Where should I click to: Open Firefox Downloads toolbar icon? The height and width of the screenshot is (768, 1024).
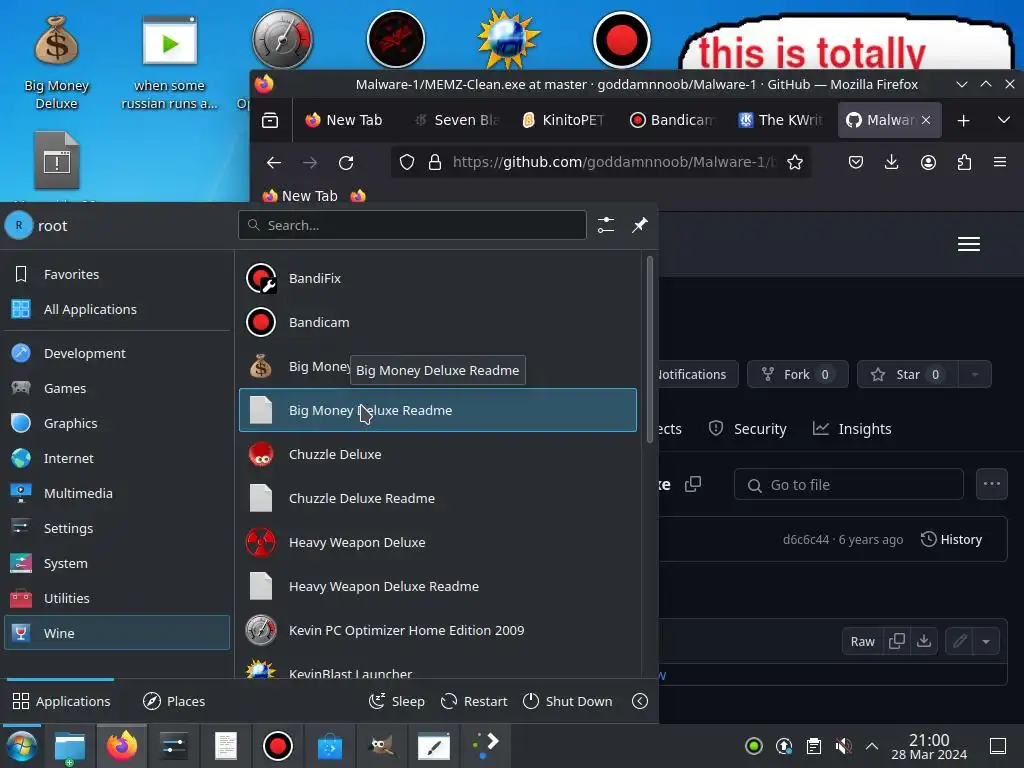(x=891, y=162)
